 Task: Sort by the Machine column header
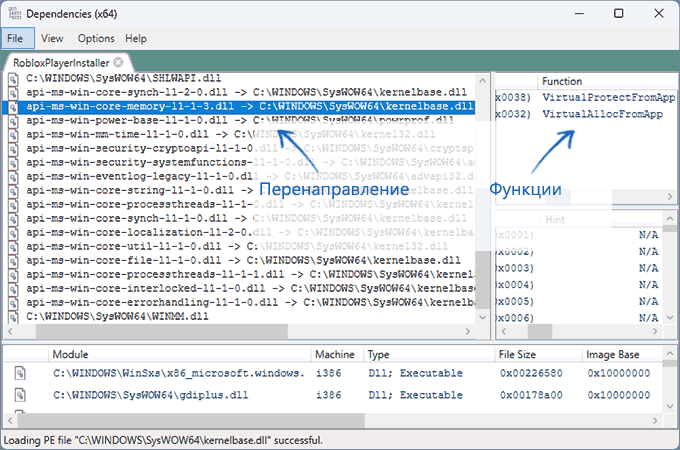click(335, 355)
